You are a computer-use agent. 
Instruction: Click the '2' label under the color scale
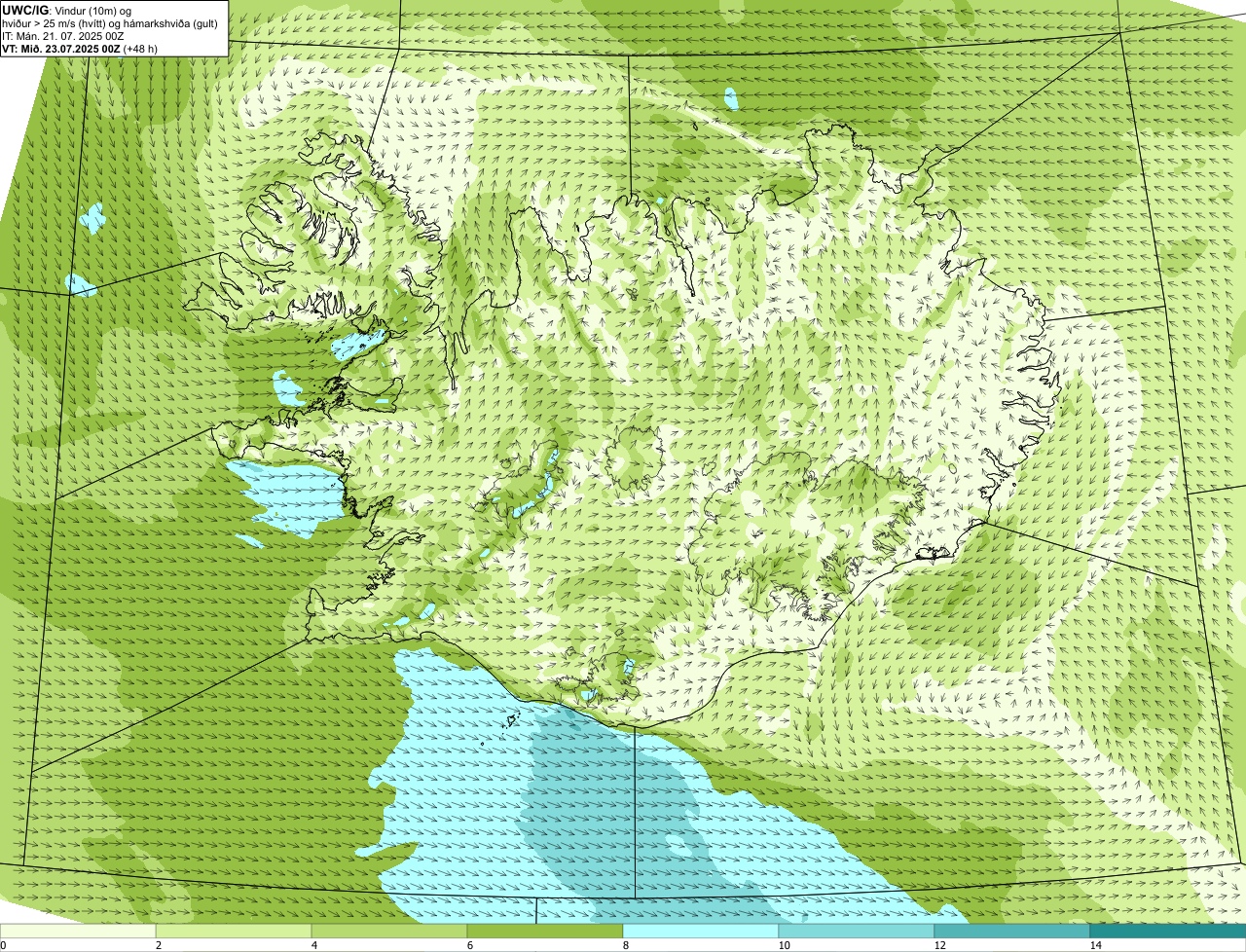click(158, 945)
